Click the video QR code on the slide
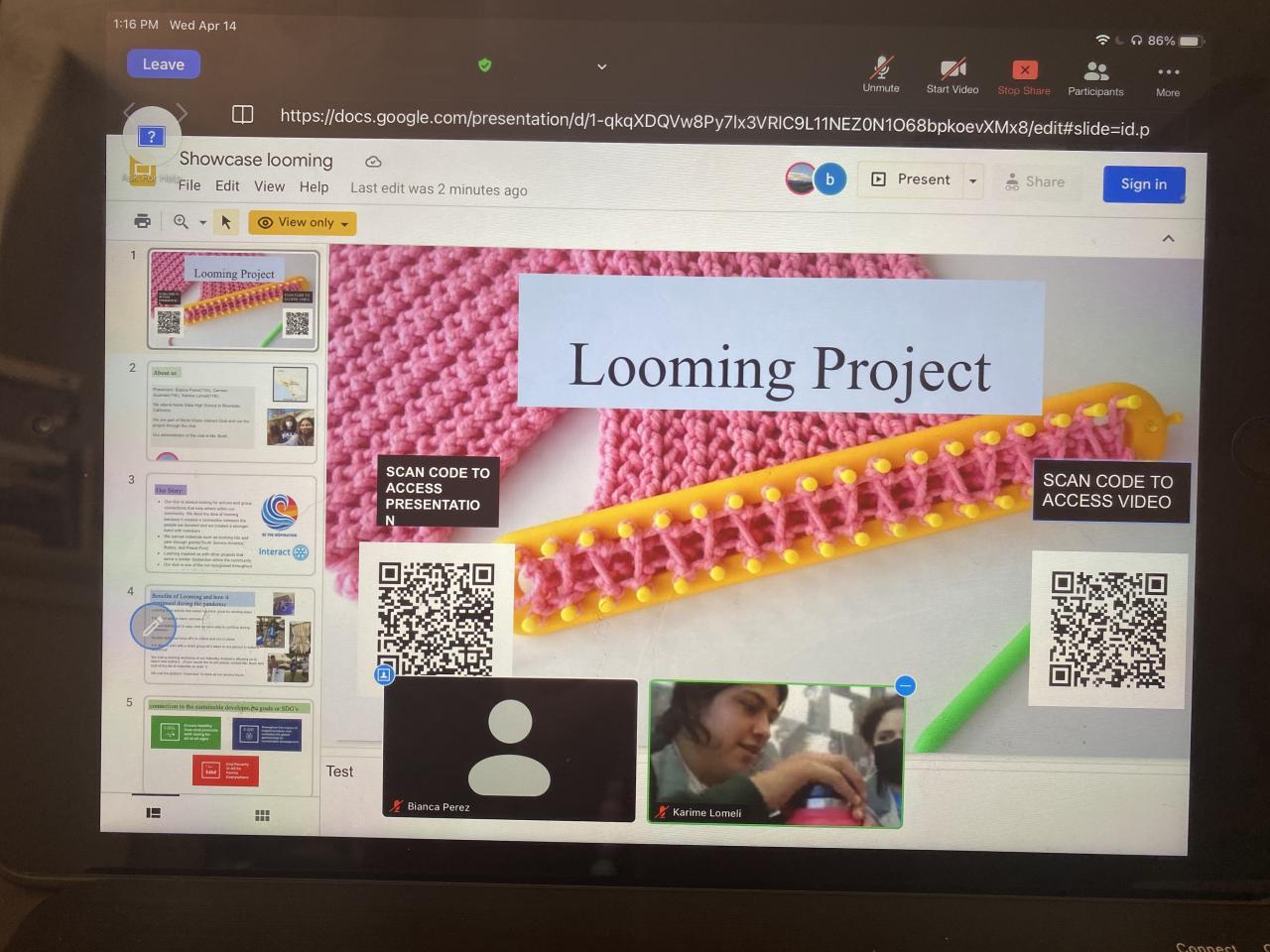Image resolution: width=1270 pixels, height=952 pixels. click(1108, 629)
